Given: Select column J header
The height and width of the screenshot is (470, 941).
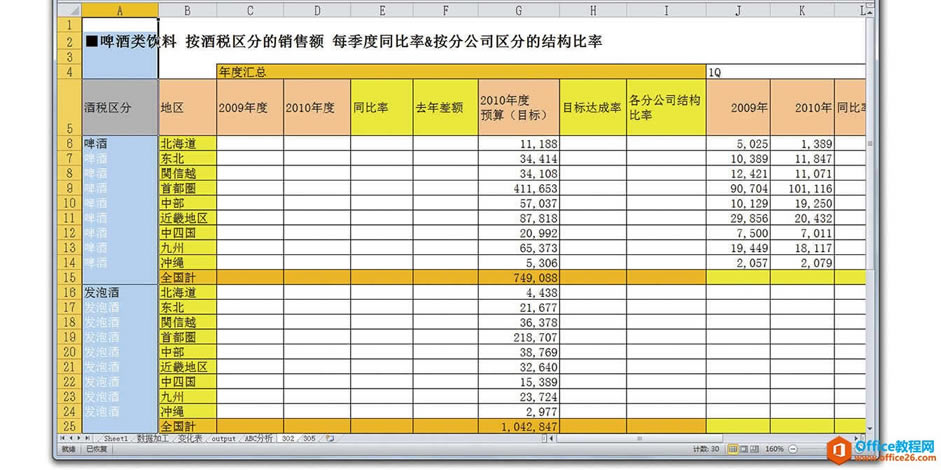Looking at the screenshot, I should pyautogui.click(x=739, y=10).
